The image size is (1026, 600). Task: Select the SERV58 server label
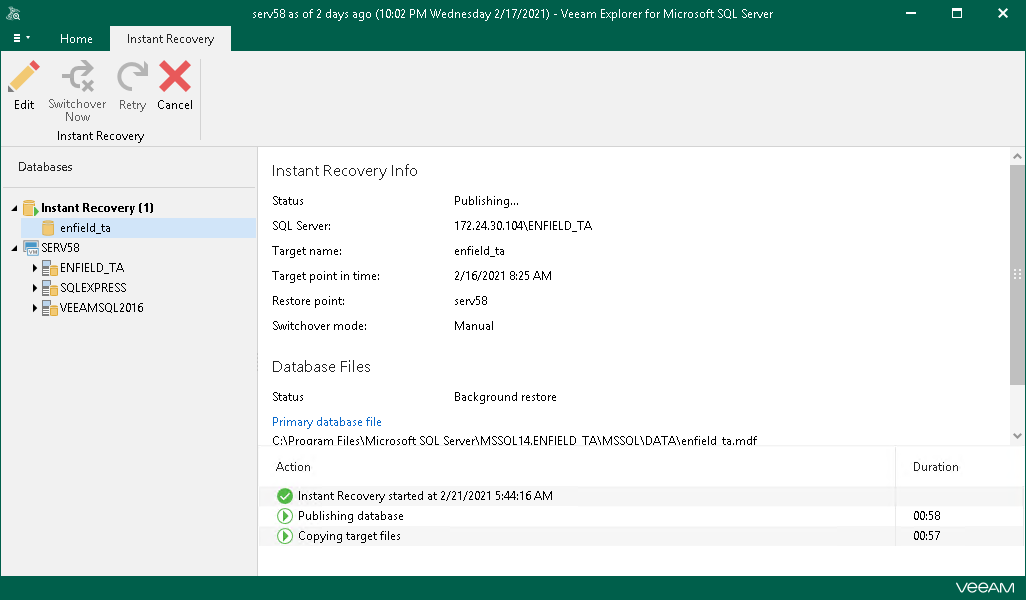[60, 248]
